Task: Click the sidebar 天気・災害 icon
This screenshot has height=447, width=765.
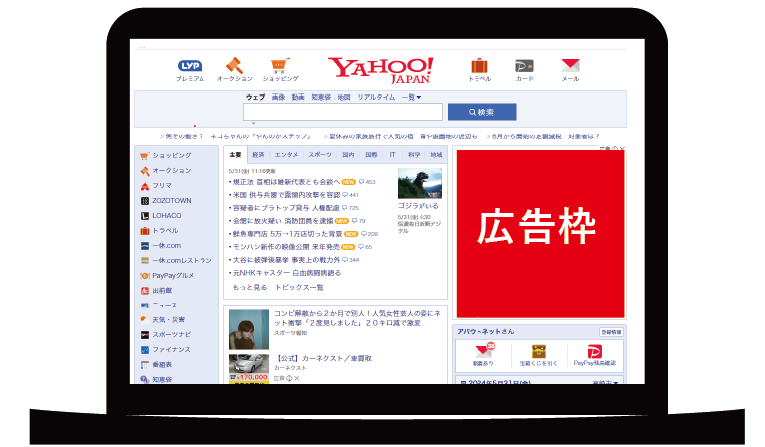Action: (144, 320)
